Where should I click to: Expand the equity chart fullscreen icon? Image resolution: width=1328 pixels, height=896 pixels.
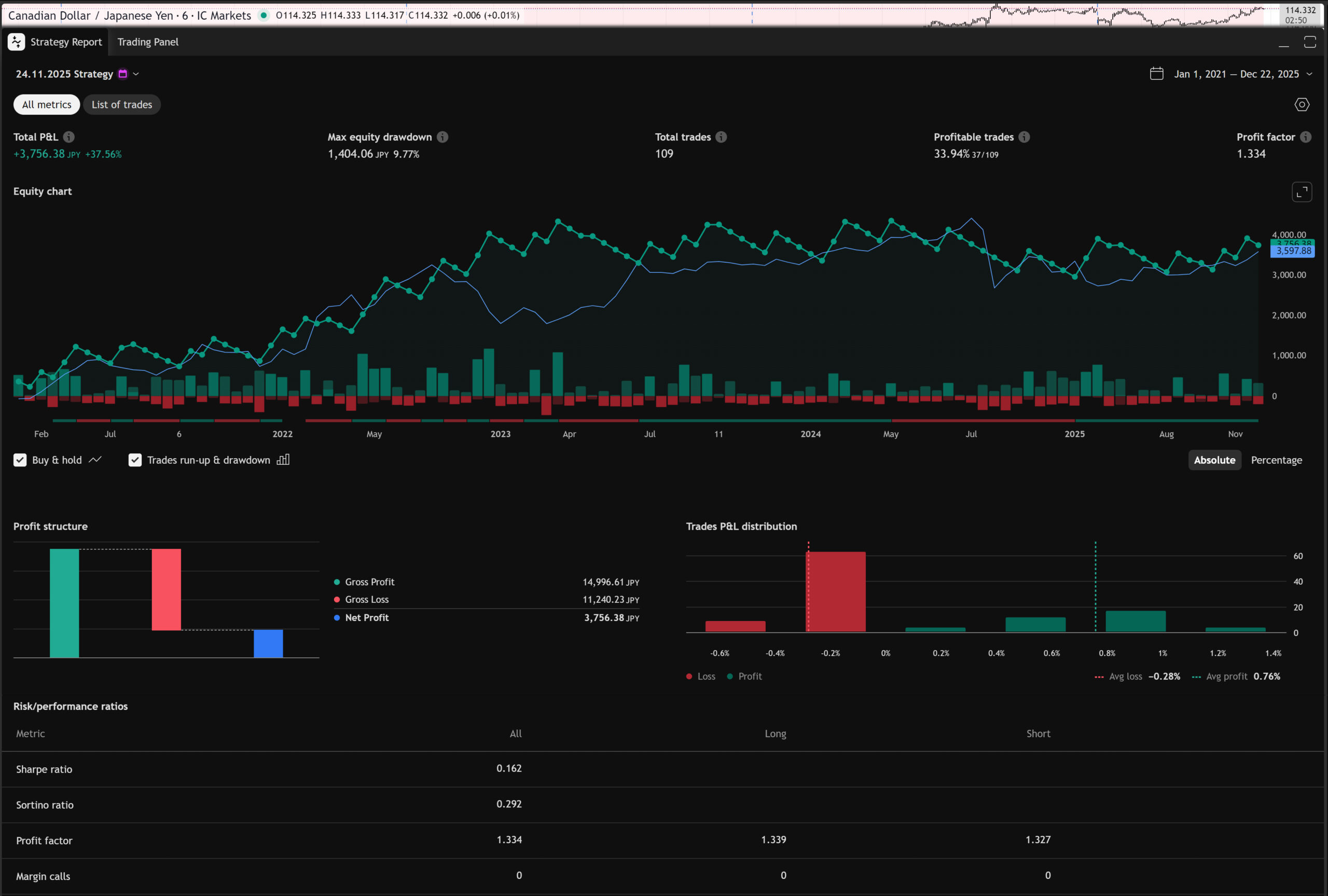[1302, 192]
